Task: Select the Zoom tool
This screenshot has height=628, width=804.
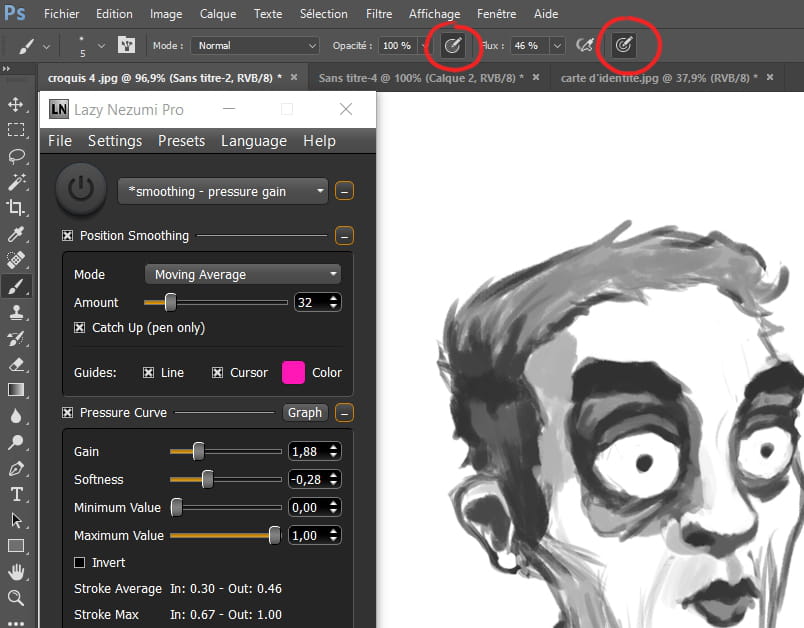Action: [x=16, y=598]
